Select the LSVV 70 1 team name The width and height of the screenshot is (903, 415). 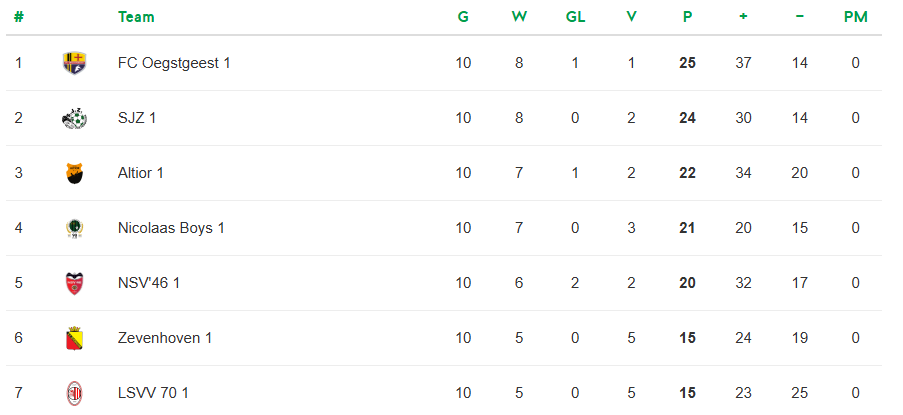[153, 393]
